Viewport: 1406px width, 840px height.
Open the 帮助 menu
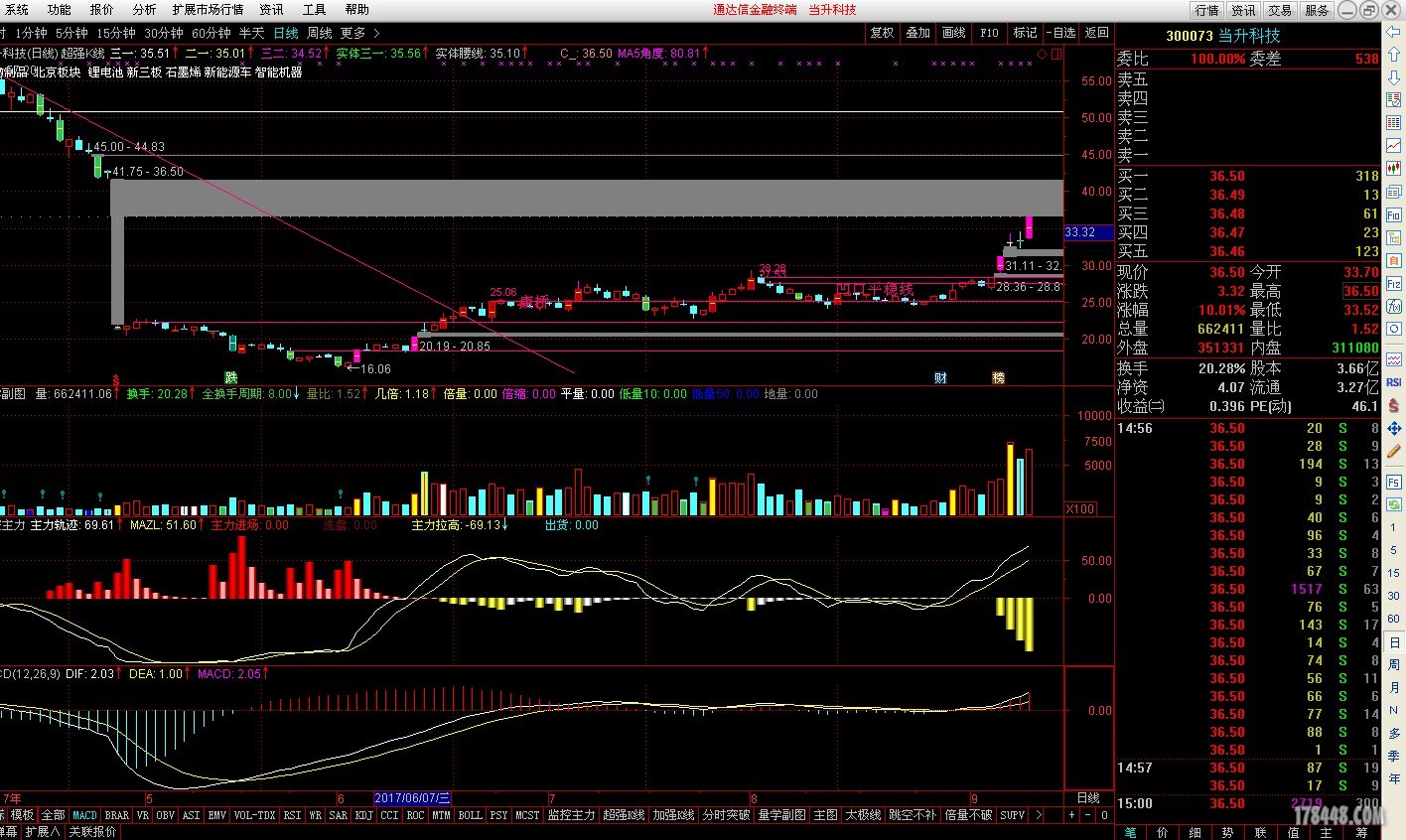(356, 10)
